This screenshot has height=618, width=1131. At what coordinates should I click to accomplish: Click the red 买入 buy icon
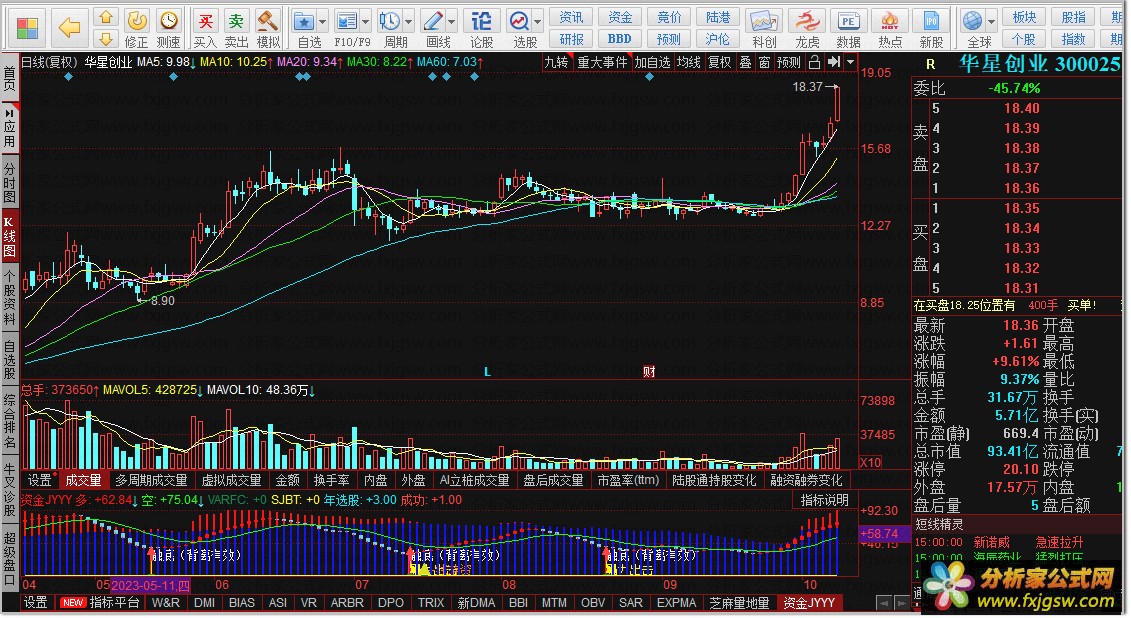point(206,21)
